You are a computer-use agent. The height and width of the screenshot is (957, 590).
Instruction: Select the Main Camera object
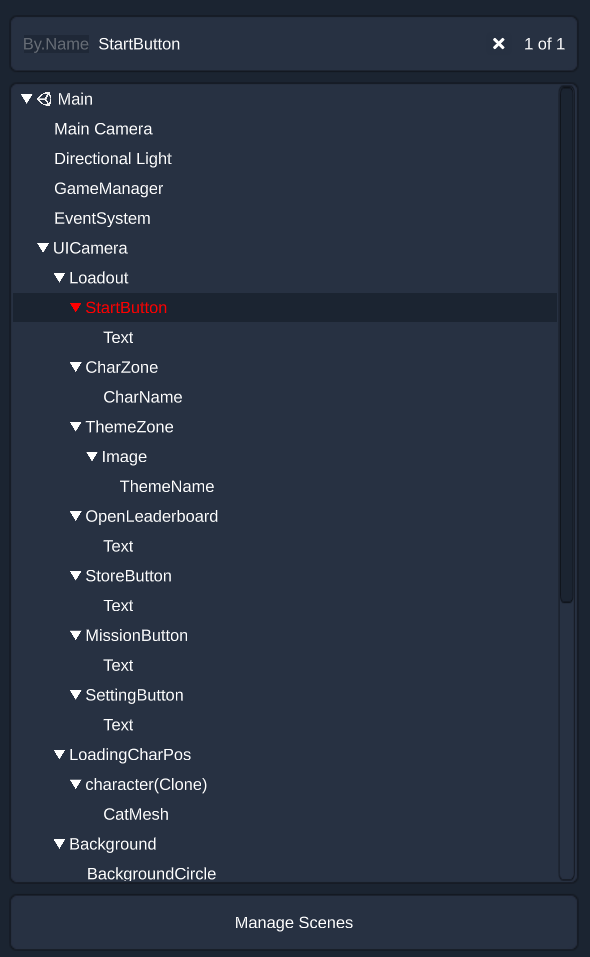[103, 129]
